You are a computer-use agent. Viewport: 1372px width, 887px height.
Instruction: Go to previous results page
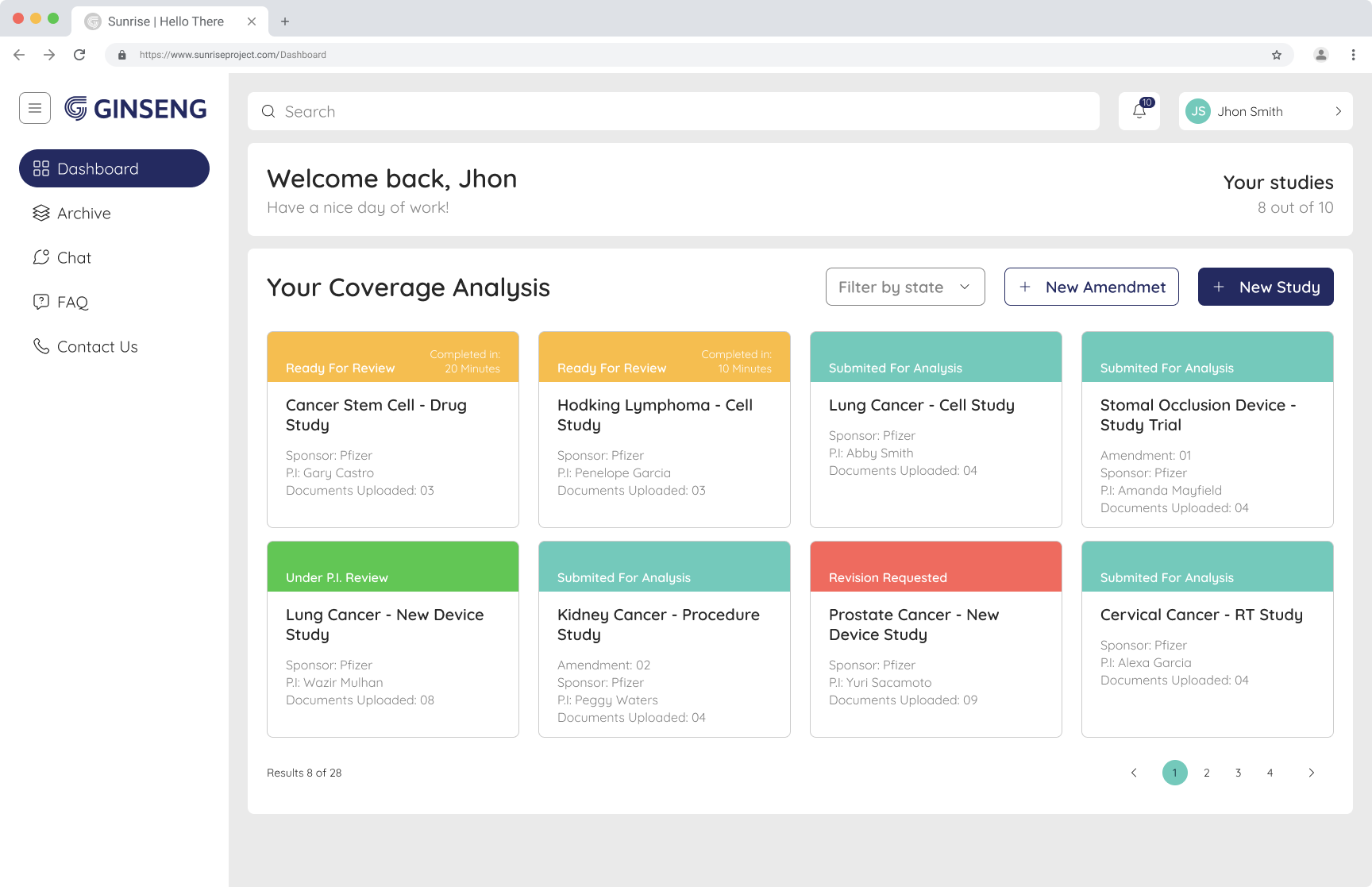(1134, 773)
